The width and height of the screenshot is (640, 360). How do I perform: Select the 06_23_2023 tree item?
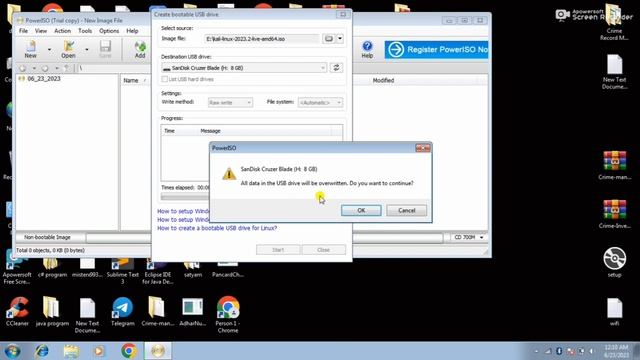(x=43, y=78)
